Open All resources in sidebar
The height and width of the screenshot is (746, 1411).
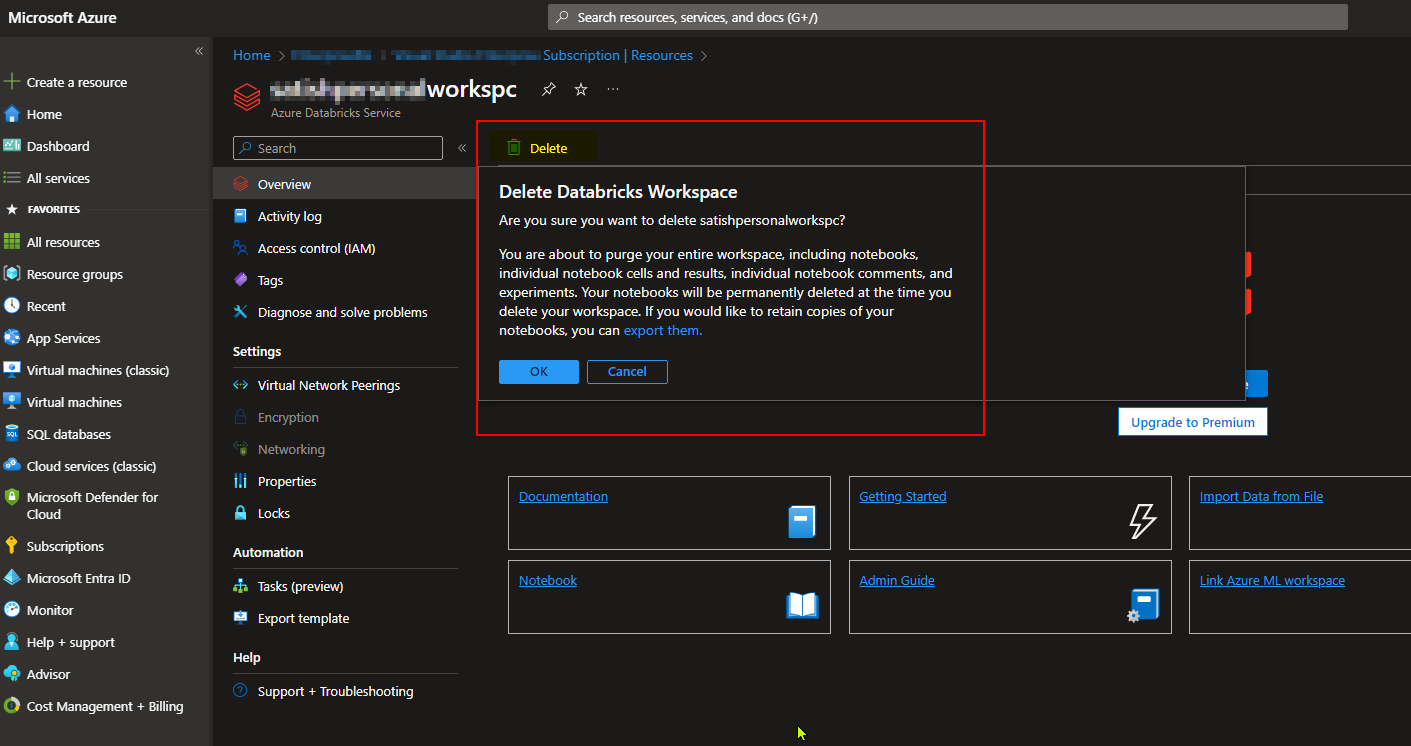click(60, 241)
